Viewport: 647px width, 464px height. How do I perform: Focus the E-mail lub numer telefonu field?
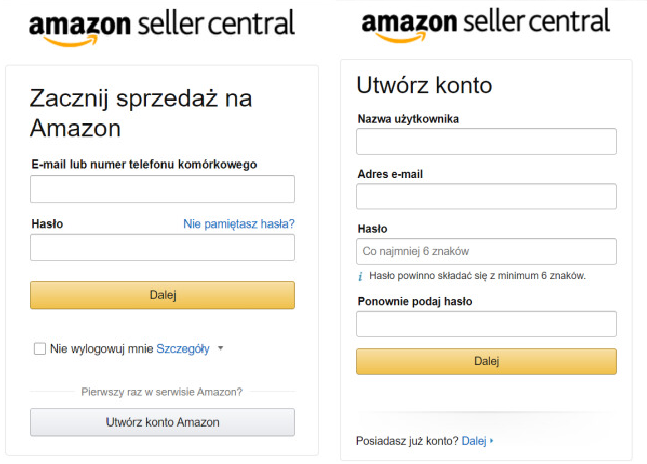(x=162, y=189)
